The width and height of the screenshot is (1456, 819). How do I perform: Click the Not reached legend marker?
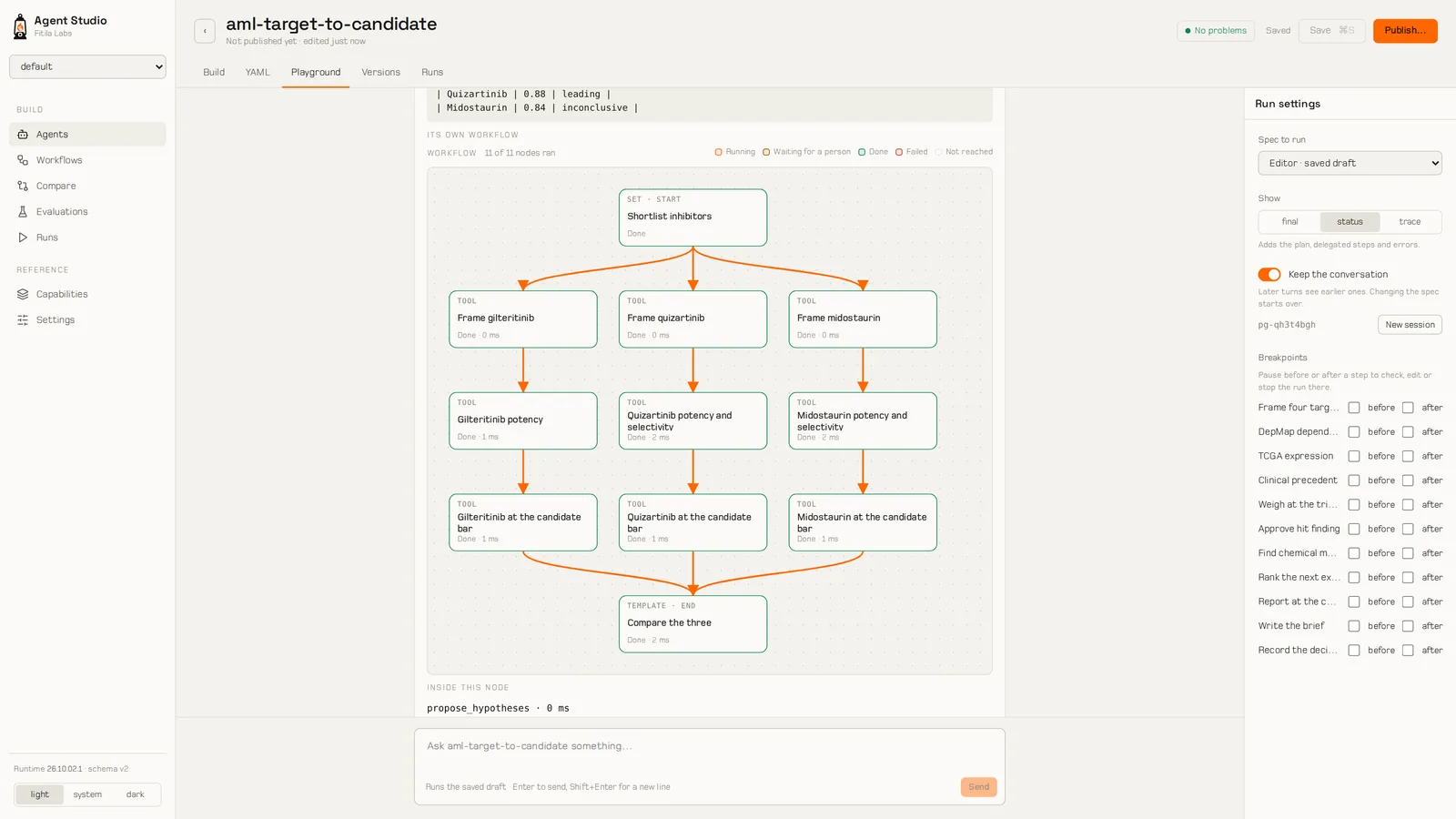pyautogui.click(x=938, y=152)
